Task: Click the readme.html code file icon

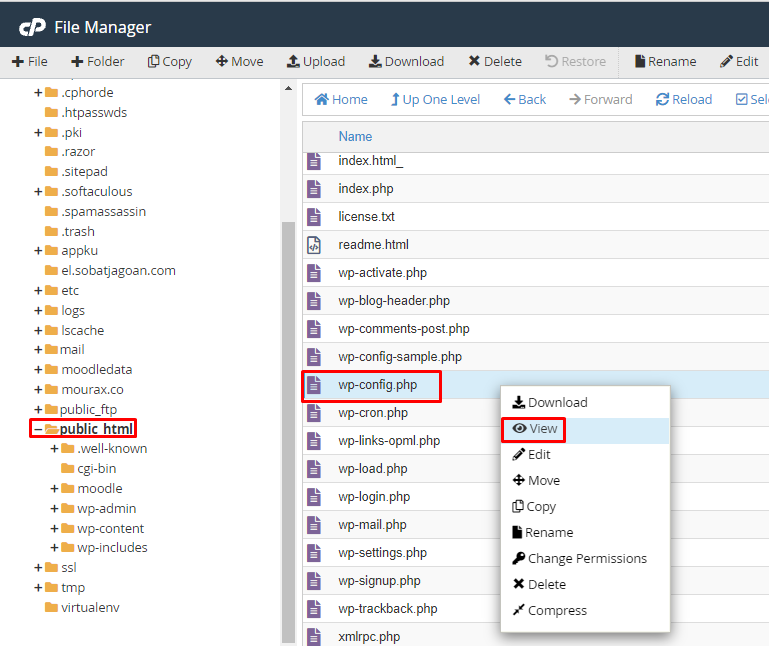Action: tap(314, 245)
